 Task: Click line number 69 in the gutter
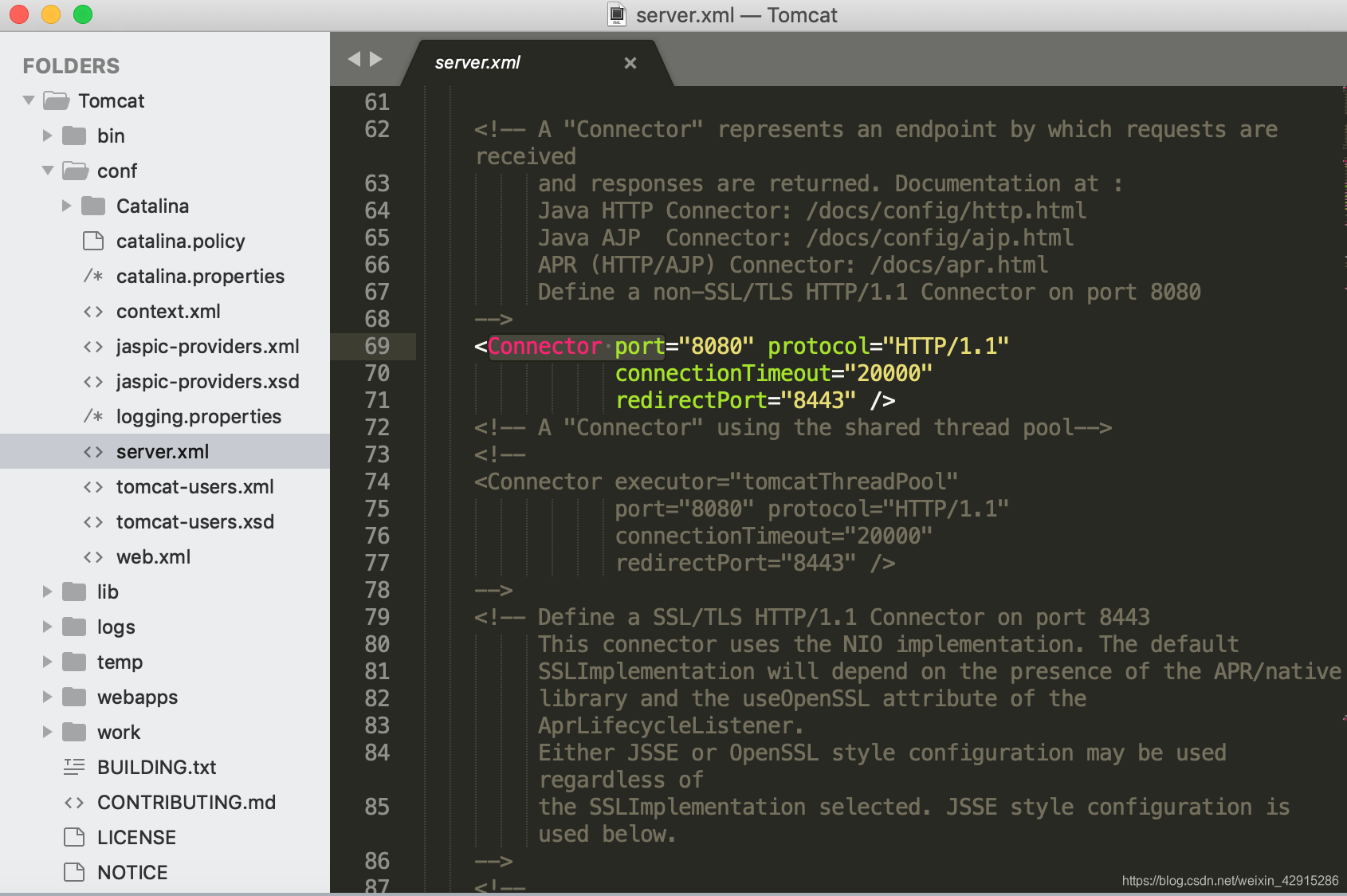click(x=377, y=346)
